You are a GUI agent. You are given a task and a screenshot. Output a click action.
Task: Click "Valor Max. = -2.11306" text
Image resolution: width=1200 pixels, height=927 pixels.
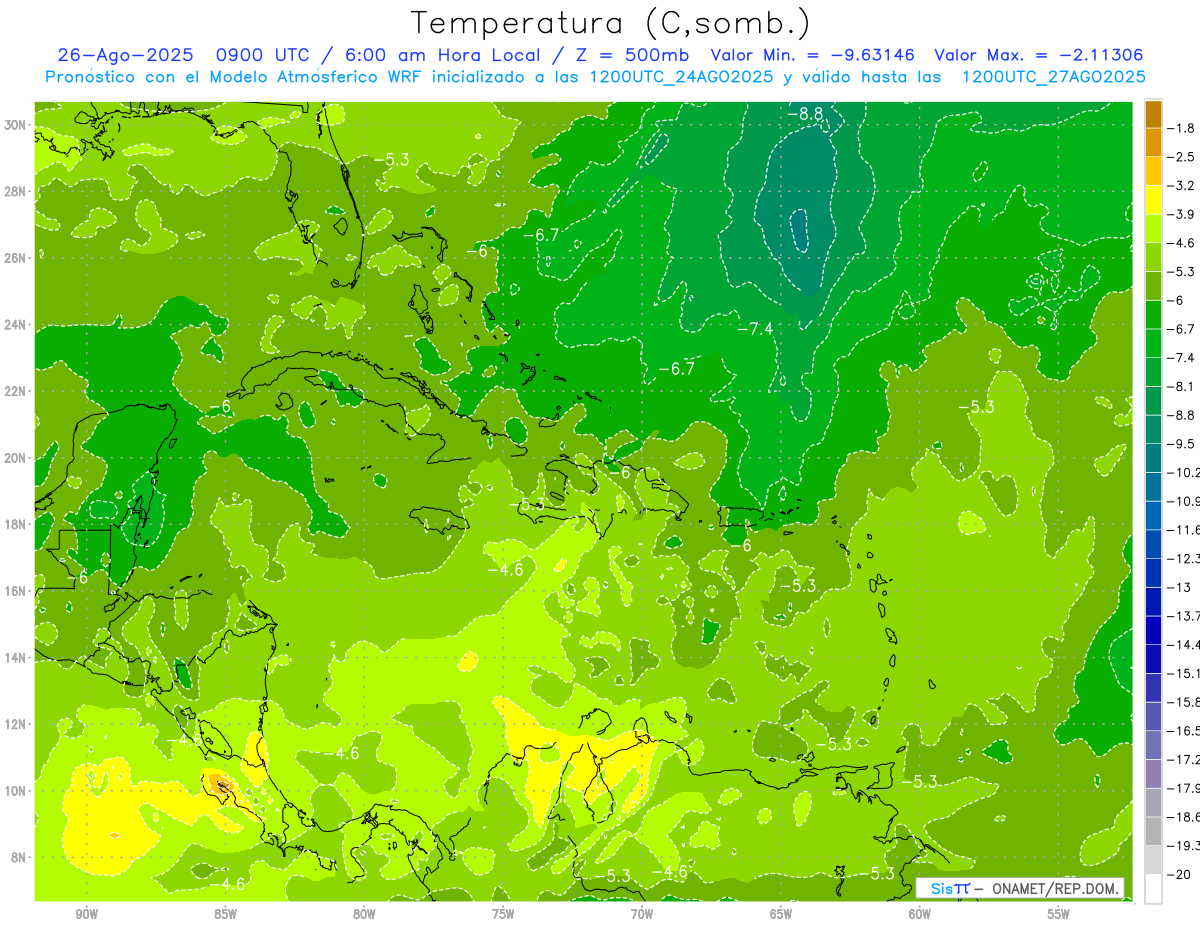(x=1038, y=55)
